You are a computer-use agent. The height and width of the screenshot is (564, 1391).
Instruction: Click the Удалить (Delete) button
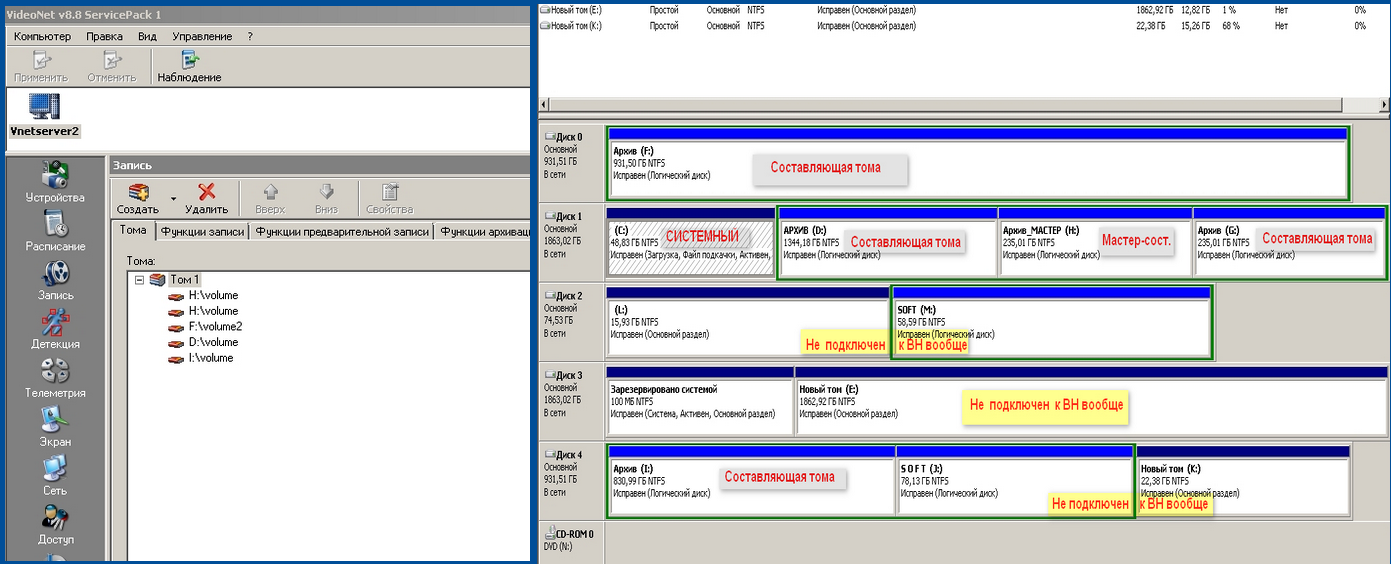click(206, 198)
